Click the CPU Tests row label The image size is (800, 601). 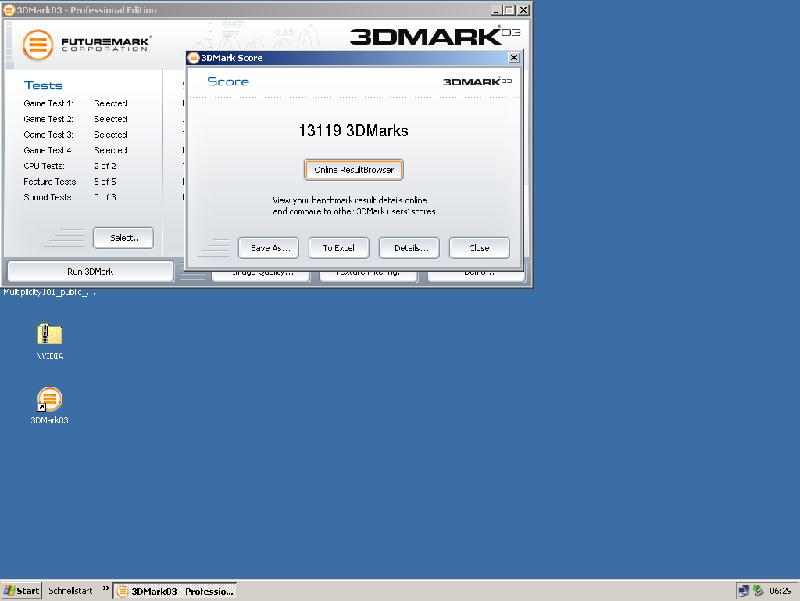click(x=44, y=166)
